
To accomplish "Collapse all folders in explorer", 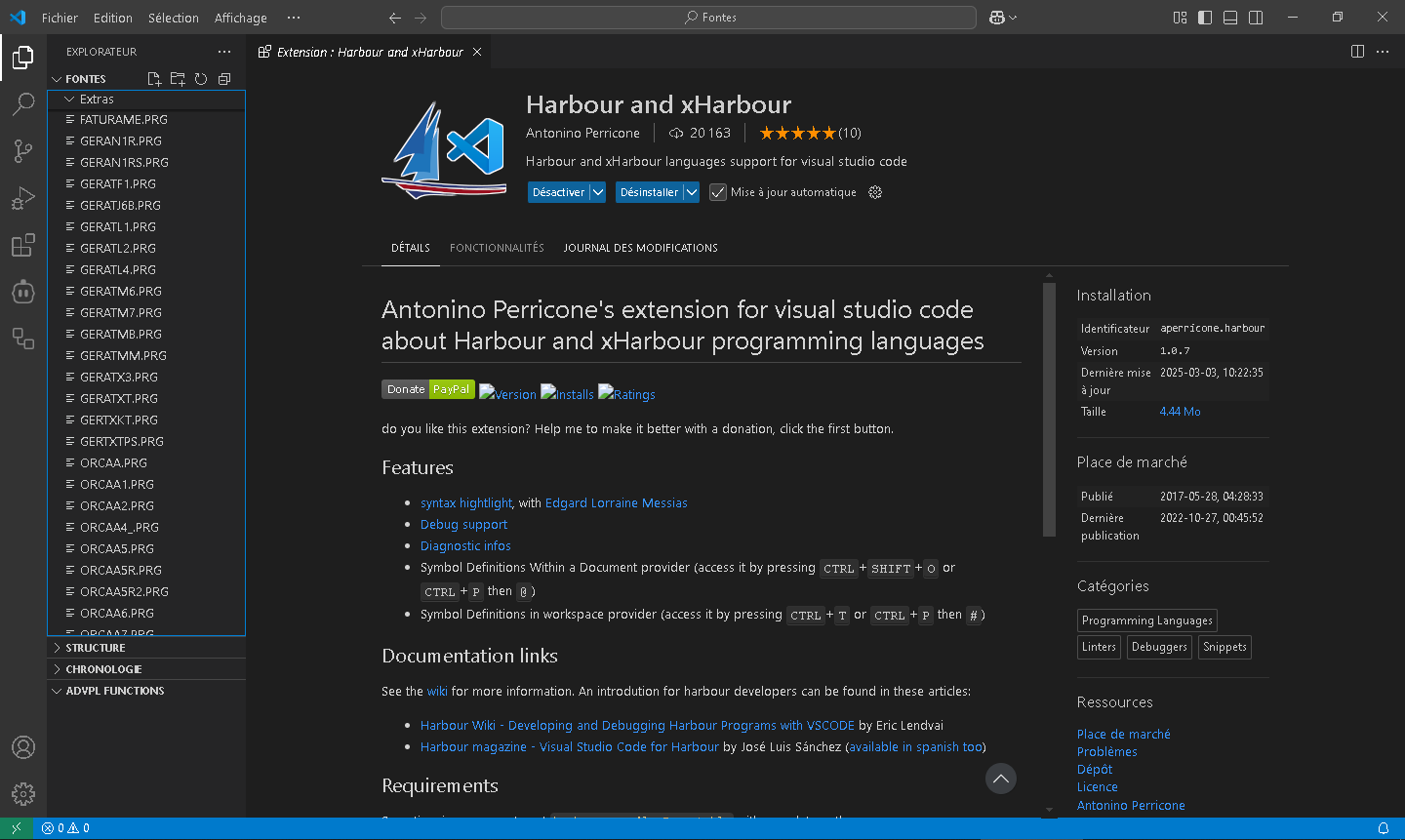I will tap(224, 79).
